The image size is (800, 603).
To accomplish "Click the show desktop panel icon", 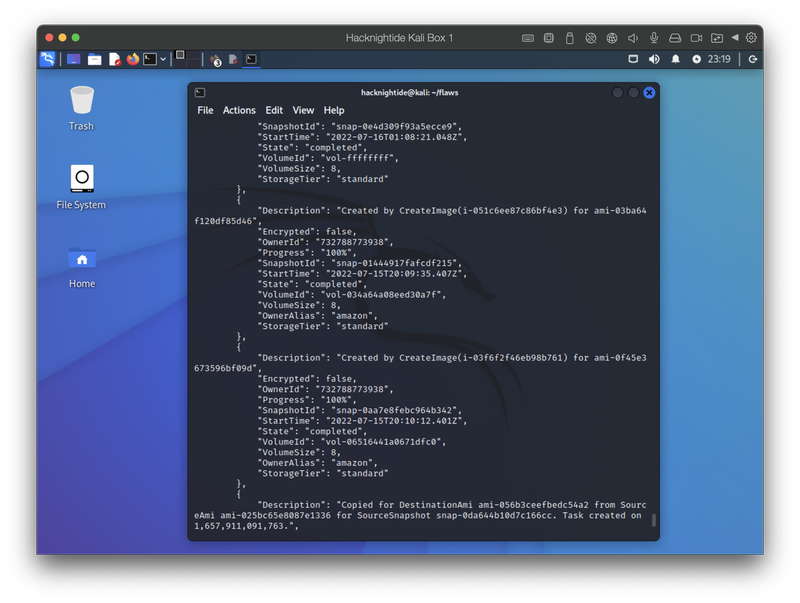I will 73,59.
